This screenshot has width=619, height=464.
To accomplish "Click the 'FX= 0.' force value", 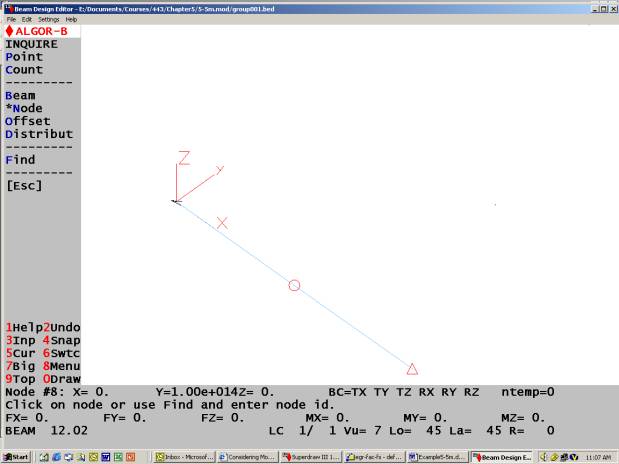I will [x=27, y=418].
